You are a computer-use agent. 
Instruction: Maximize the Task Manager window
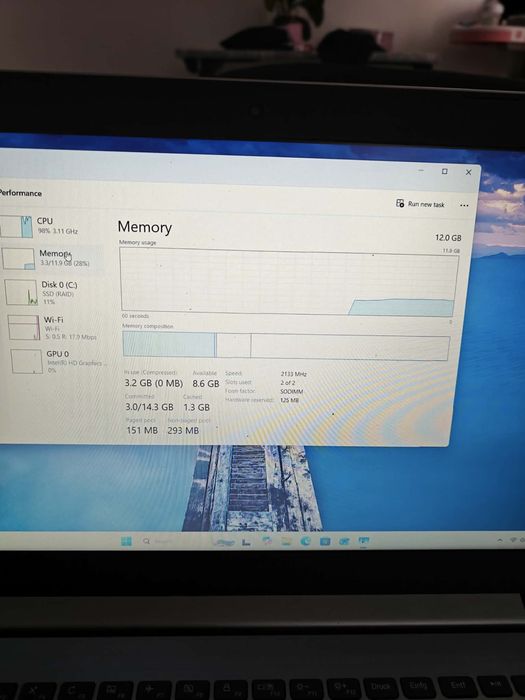point(445,171)
